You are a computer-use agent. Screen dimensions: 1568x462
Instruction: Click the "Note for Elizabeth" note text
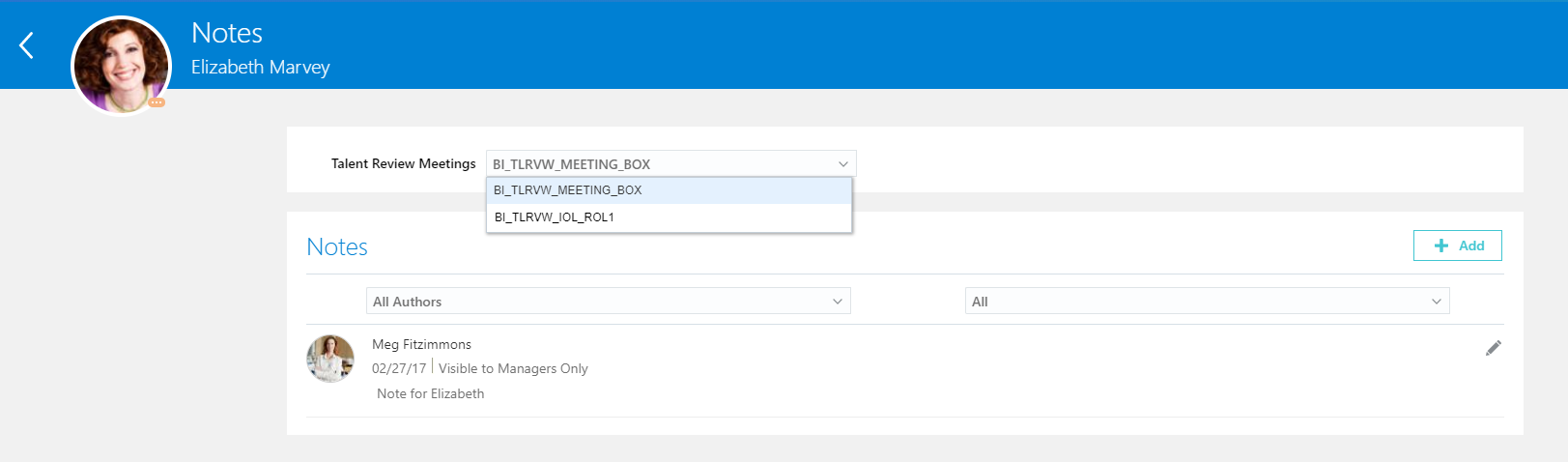tap(431, 393)
